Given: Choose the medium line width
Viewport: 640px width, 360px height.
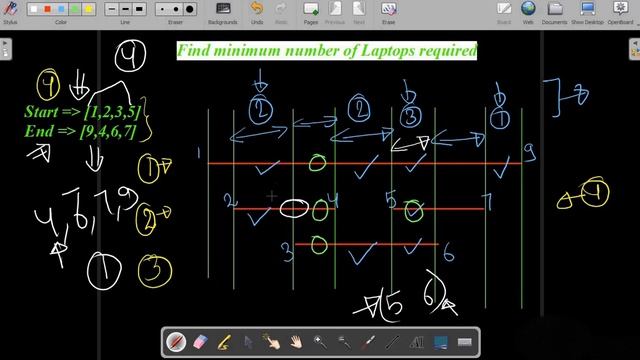Looking at the screenshot, I should [x=125, y=9].
